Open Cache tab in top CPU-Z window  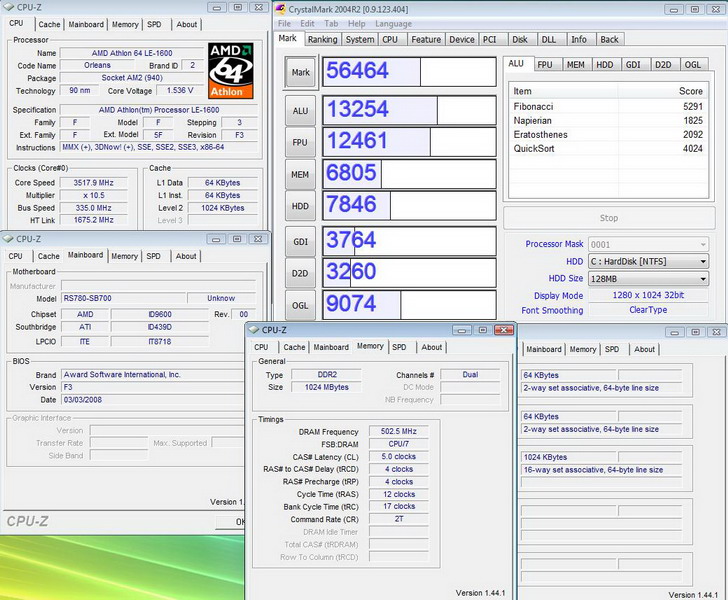pos(49,24)
